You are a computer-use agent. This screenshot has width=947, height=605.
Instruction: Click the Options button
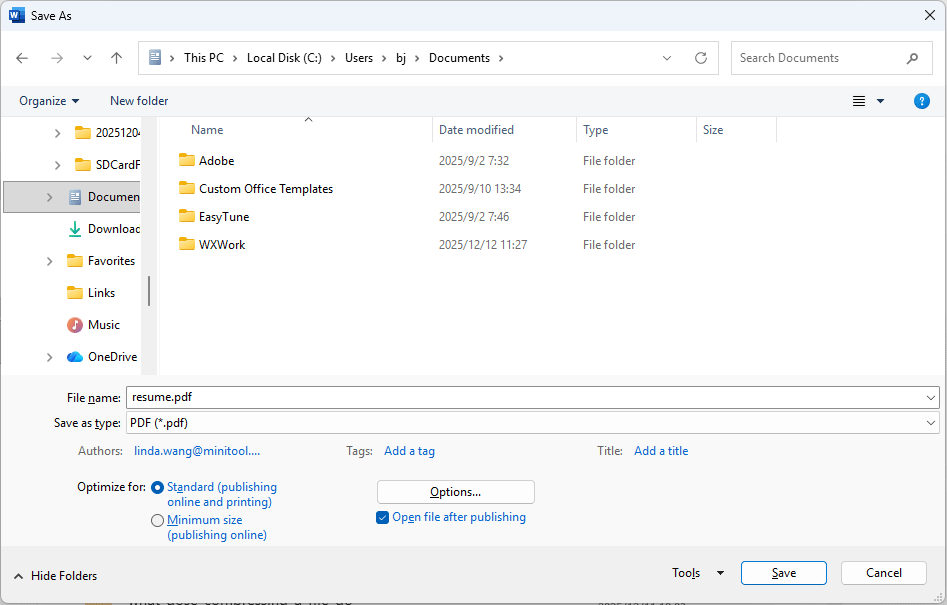coord(455,491)
